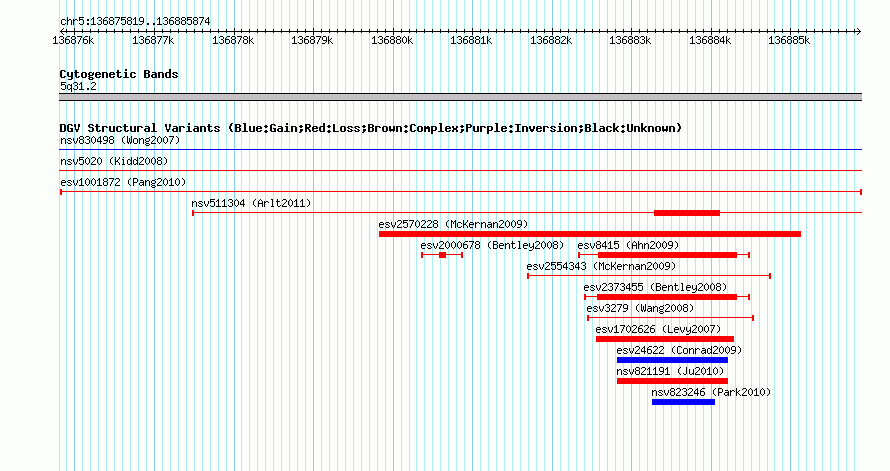Click the 136883k ruler tick label
The height and width of the screenshot is (471, 890).
tap(630, 40)
